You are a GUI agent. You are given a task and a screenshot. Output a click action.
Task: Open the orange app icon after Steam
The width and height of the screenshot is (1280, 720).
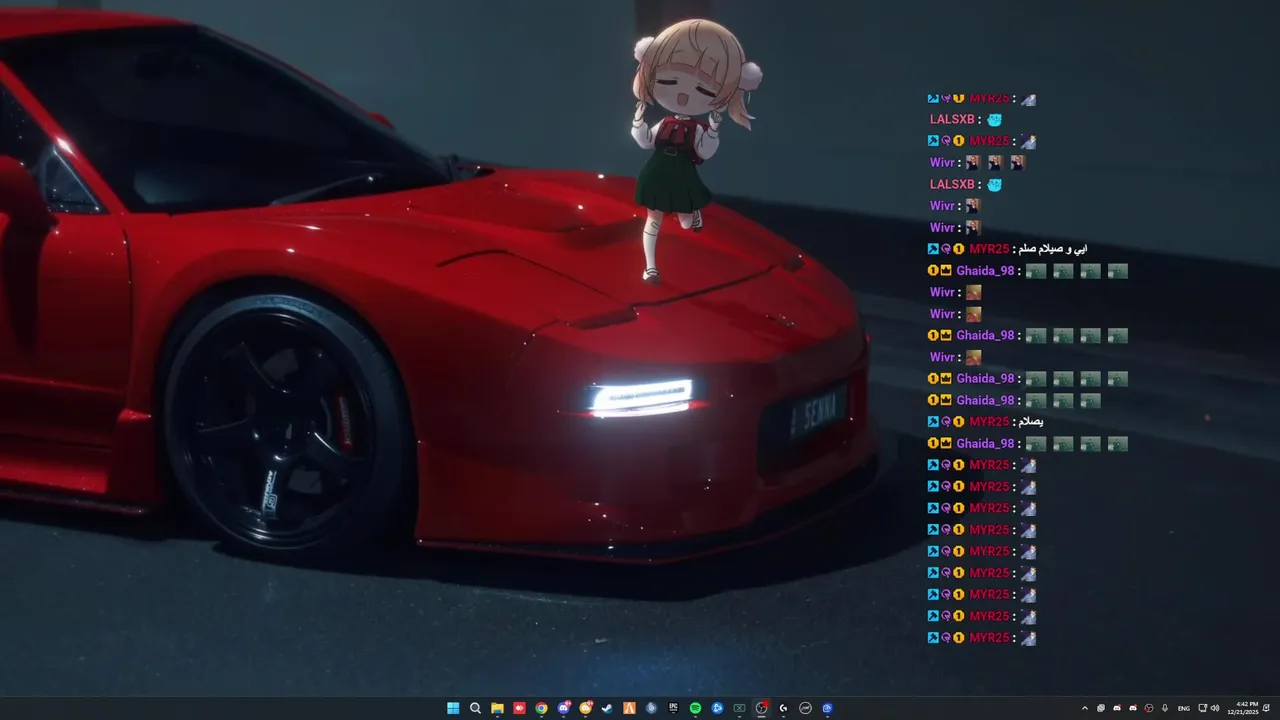tap(629, 708)
